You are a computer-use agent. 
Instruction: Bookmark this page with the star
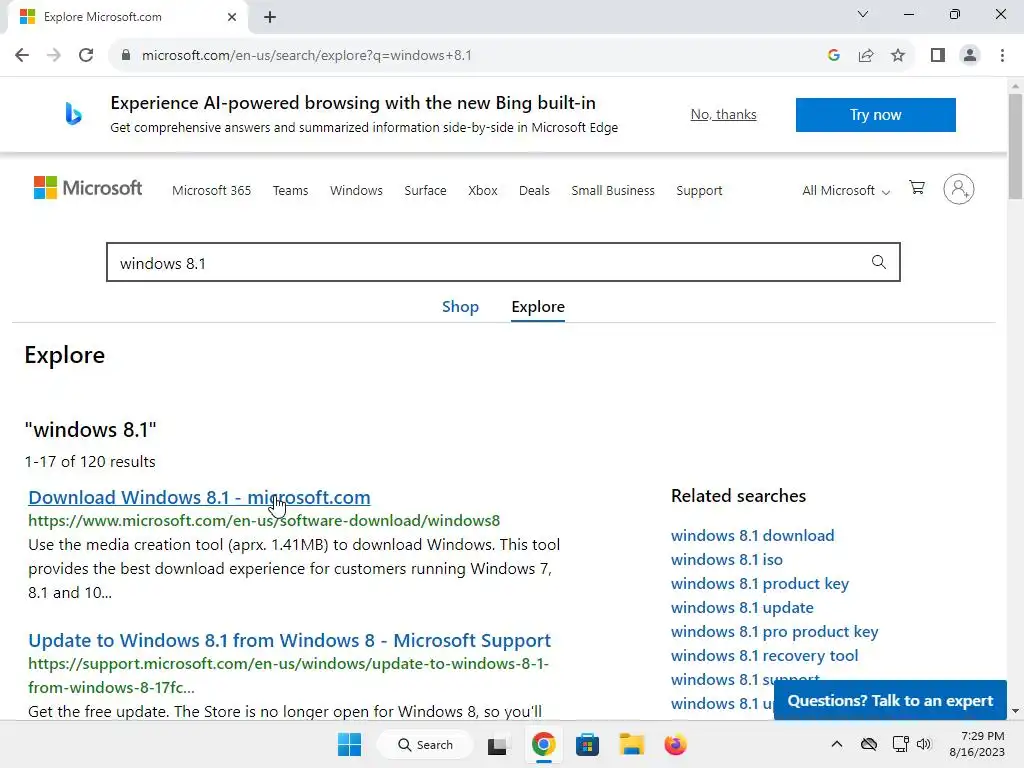898,56
